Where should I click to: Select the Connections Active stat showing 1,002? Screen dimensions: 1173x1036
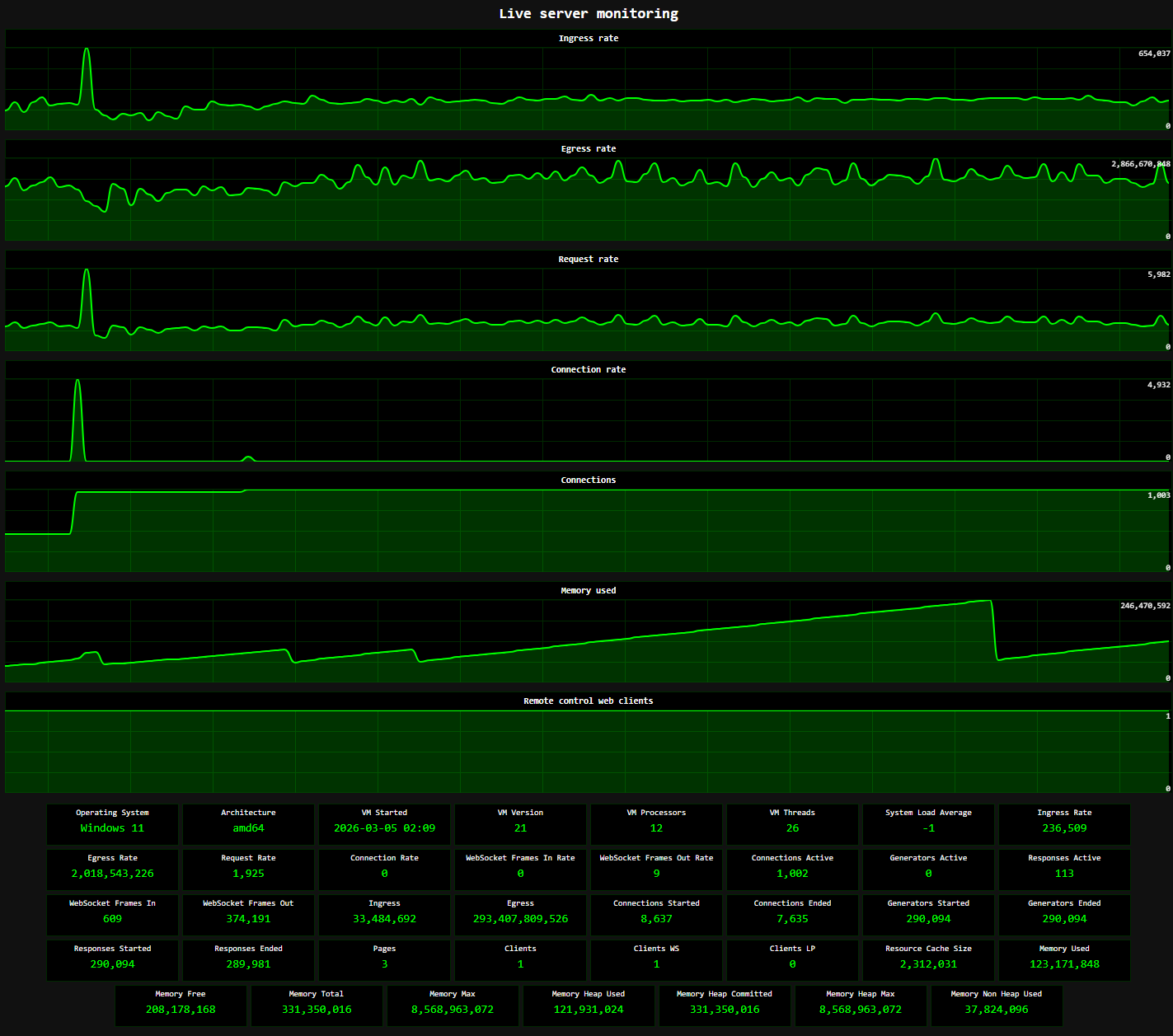click(792, 870)
